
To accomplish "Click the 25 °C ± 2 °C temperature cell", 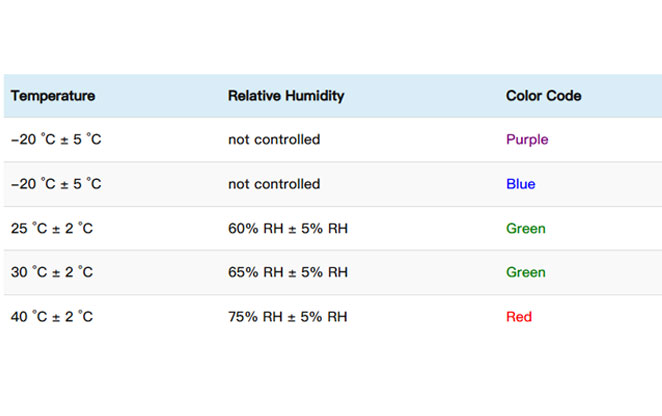I will pos(52,228).
